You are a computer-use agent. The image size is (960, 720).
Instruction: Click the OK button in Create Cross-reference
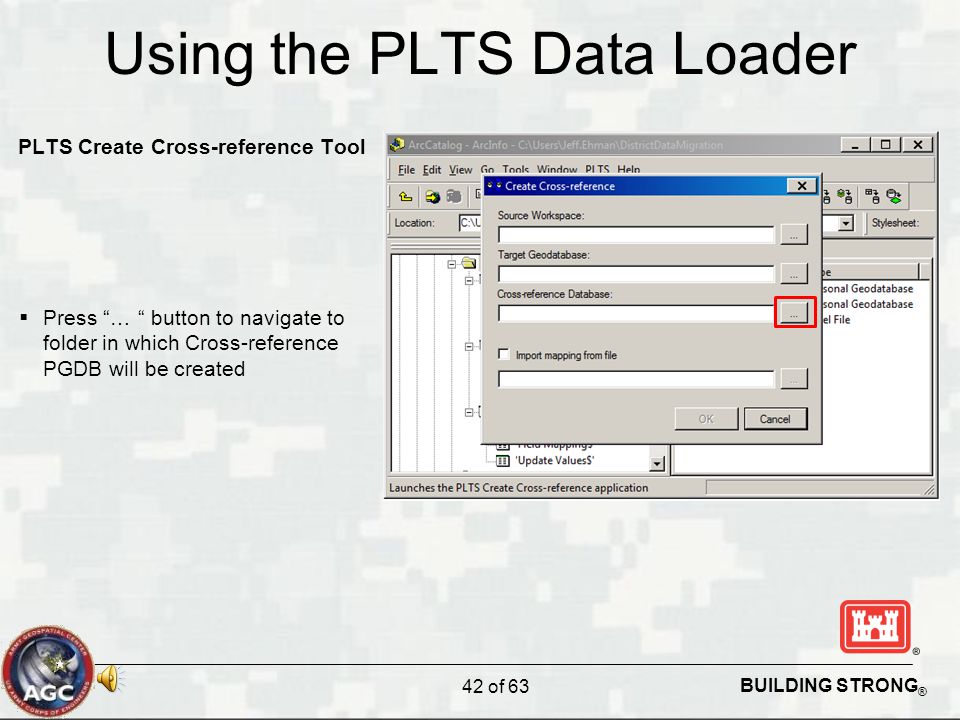[706, 419]
